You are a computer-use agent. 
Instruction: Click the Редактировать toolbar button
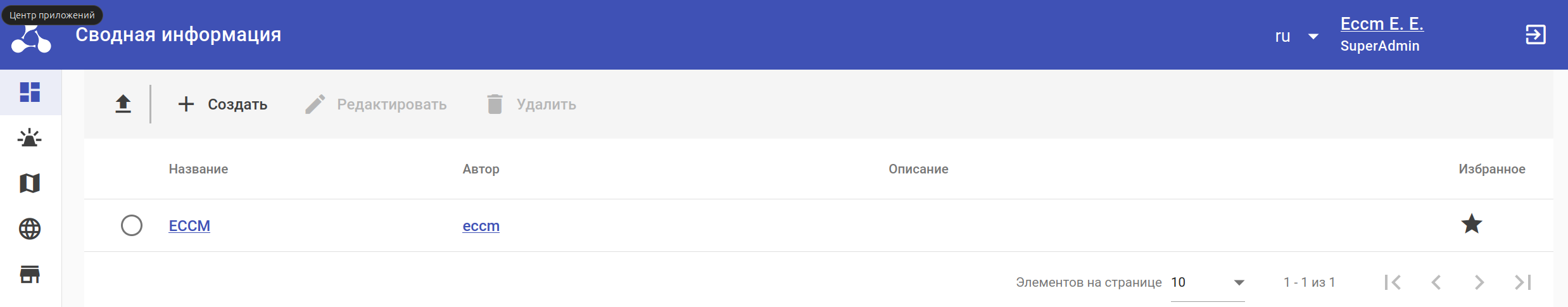pos(376,104)
